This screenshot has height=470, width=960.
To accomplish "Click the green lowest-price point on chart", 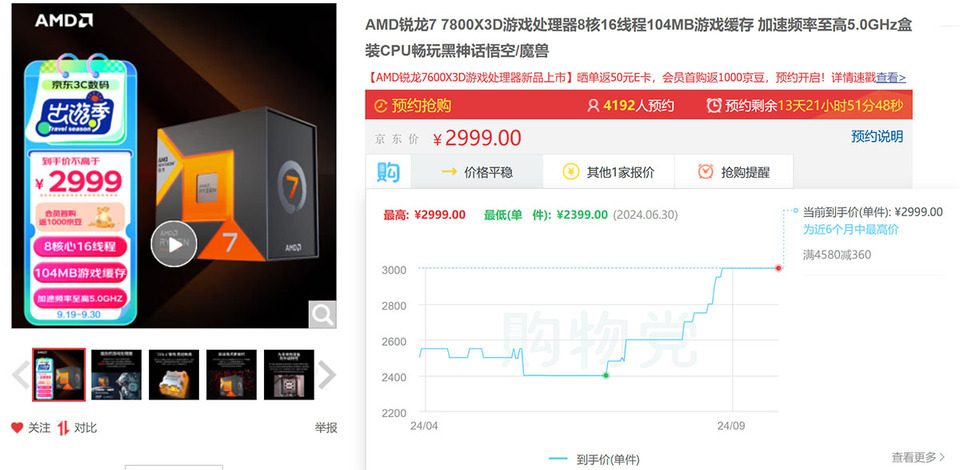I will (606, 375).
